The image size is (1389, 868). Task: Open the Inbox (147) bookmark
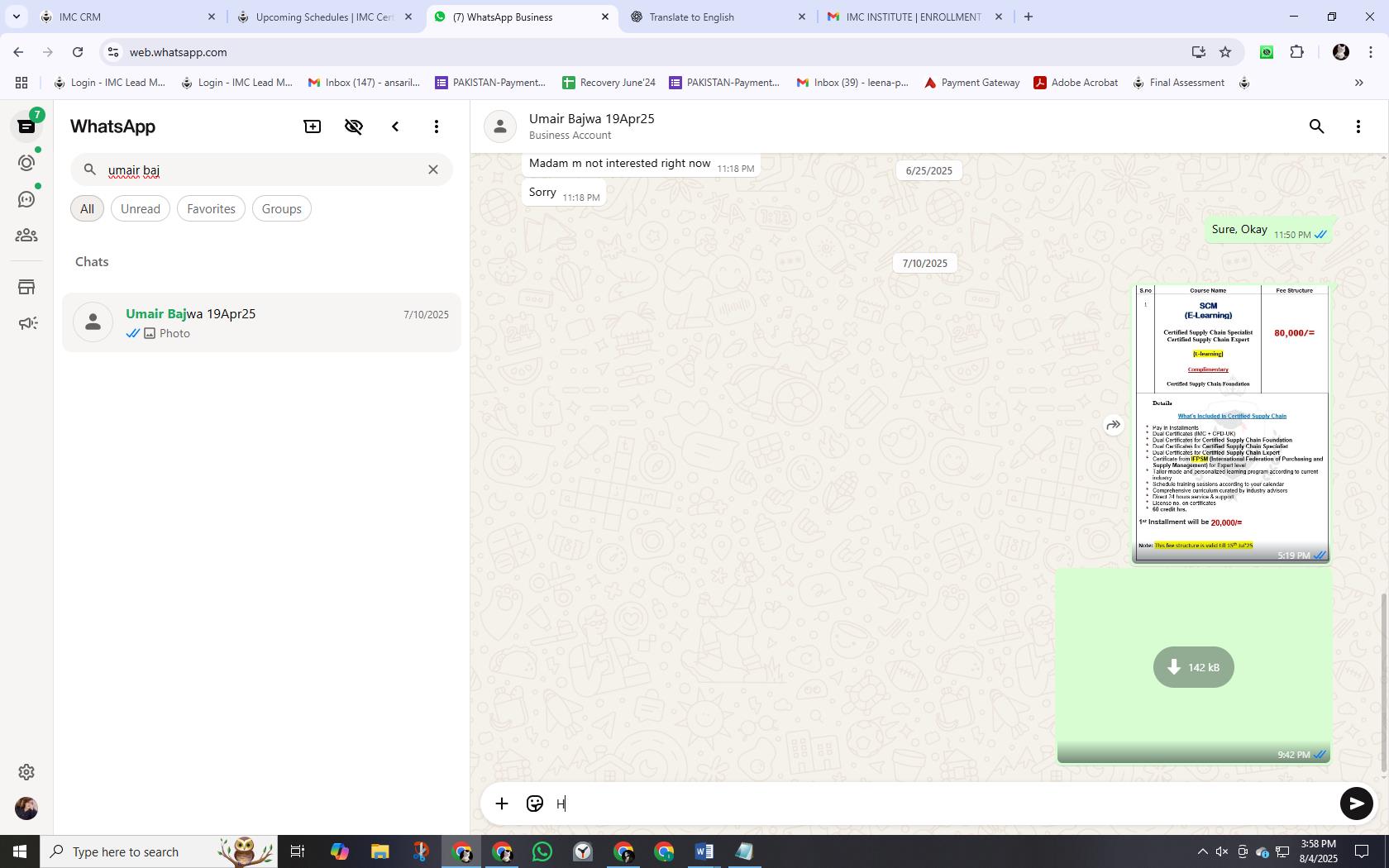(x=365, y=83)
